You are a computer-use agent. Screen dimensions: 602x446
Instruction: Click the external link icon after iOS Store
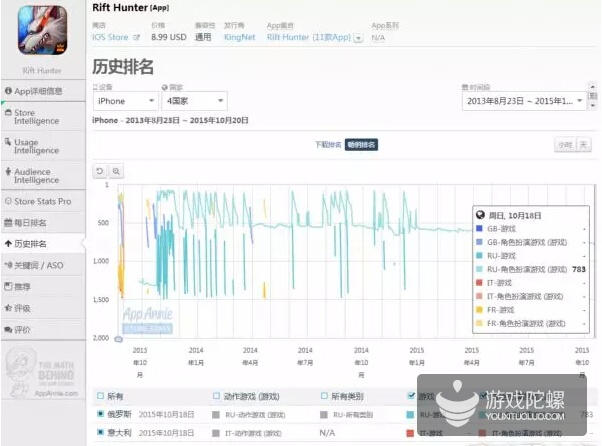(x=136, y=37)
